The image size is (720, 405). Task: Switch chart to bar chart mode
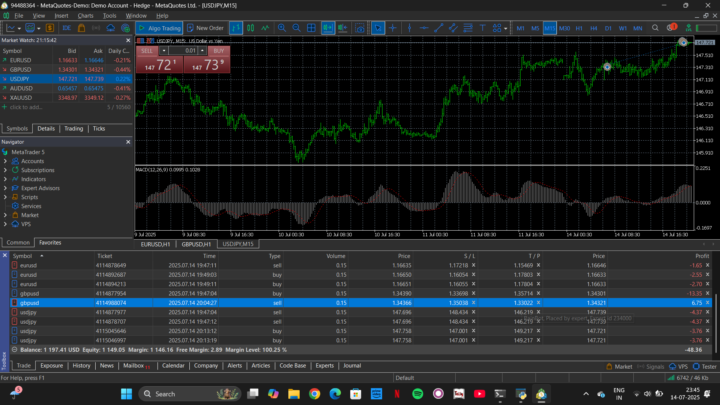(x=236, y=28)
